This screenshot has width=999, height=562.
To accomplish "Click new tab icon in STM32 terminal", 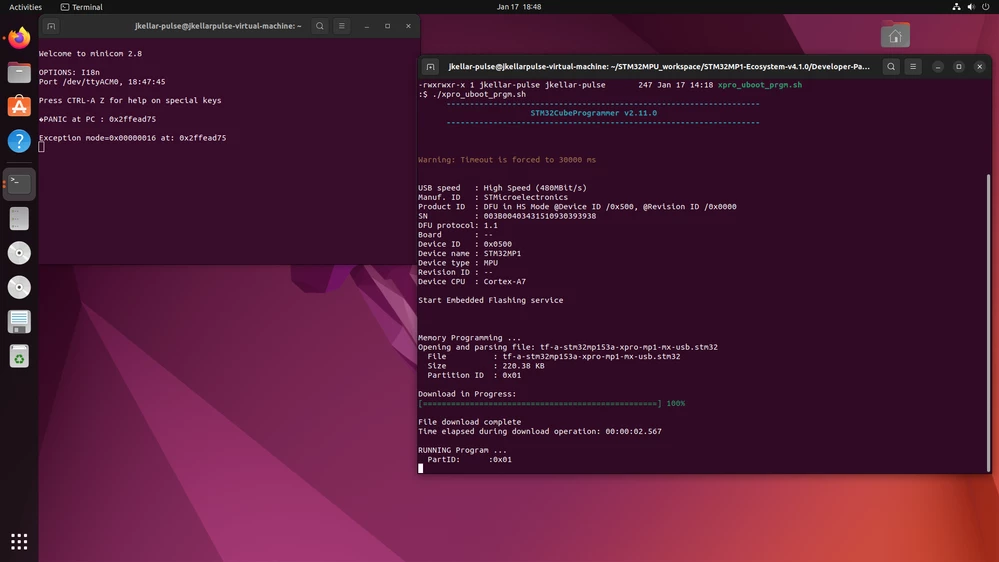I will click(431, 67).
